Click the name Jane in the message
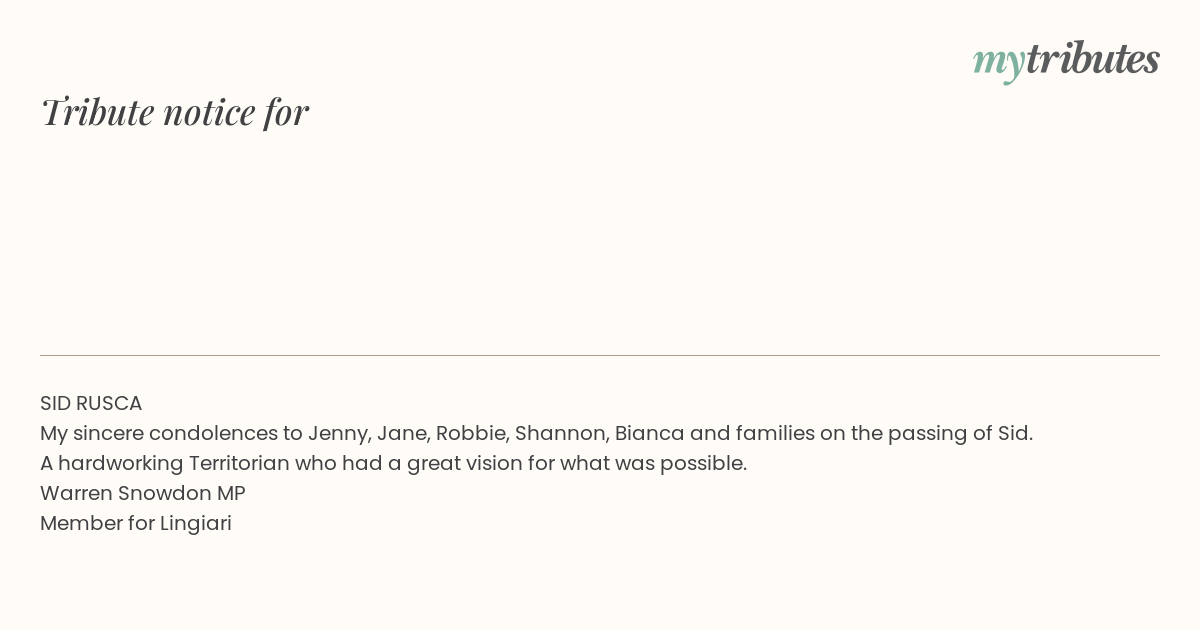Screen dimensions: 1200x630 [403, 433]
